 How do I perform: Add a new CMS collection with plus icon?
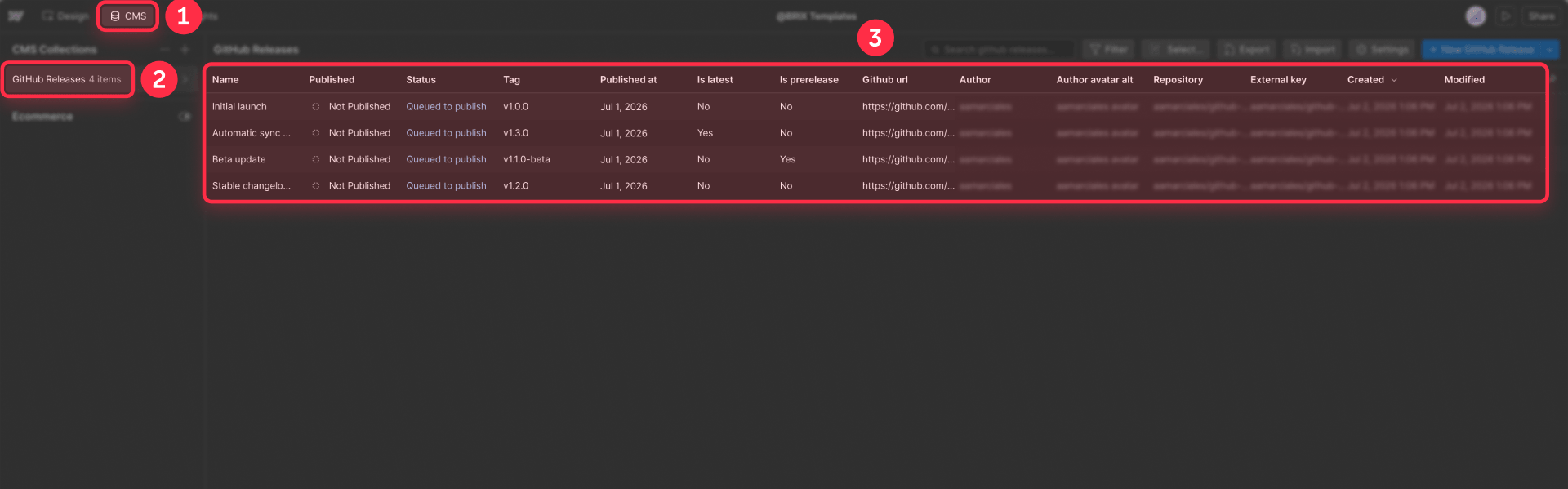[185, 50]
